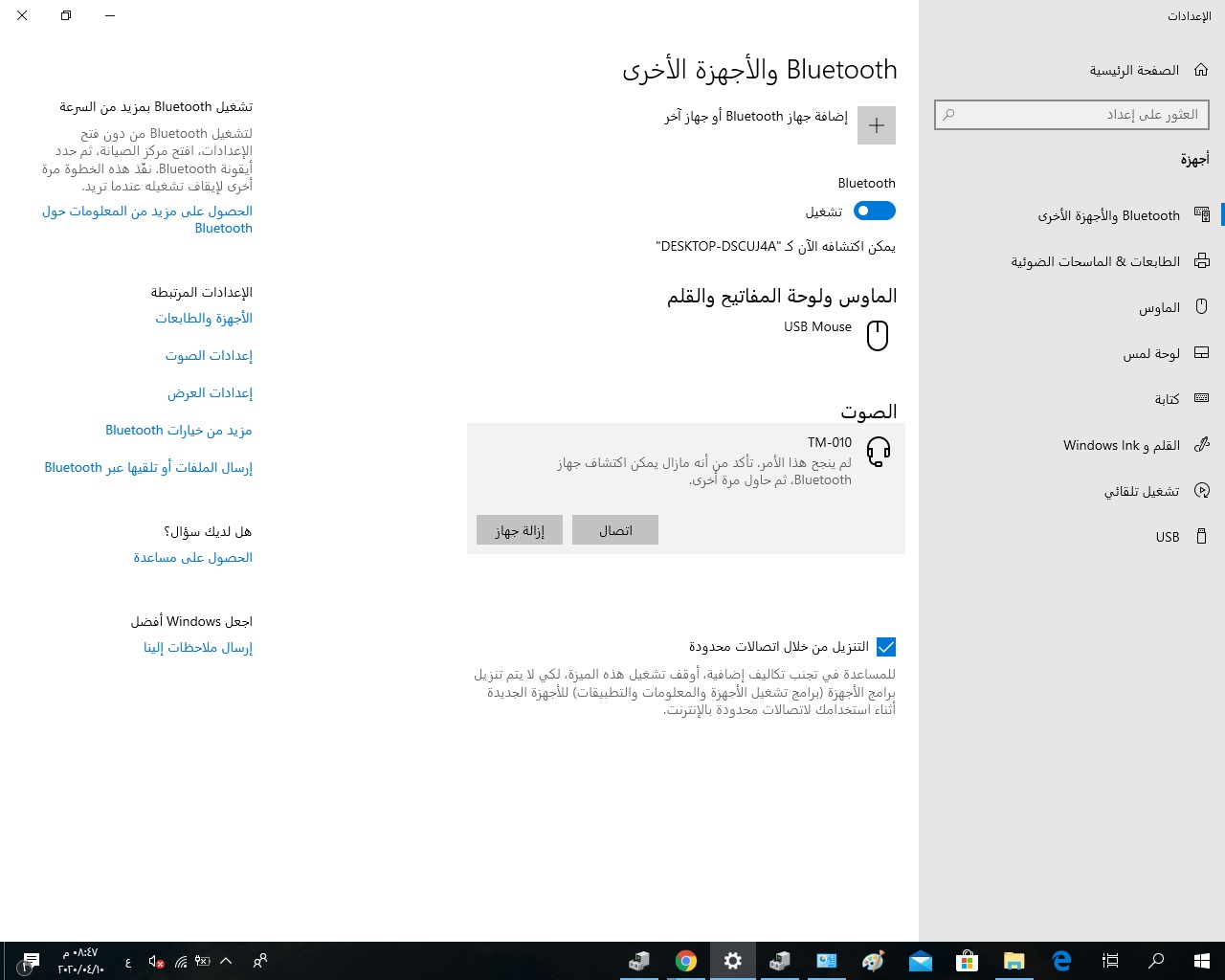Click the search magnifier in the settings search box

[x=948, y=115]
